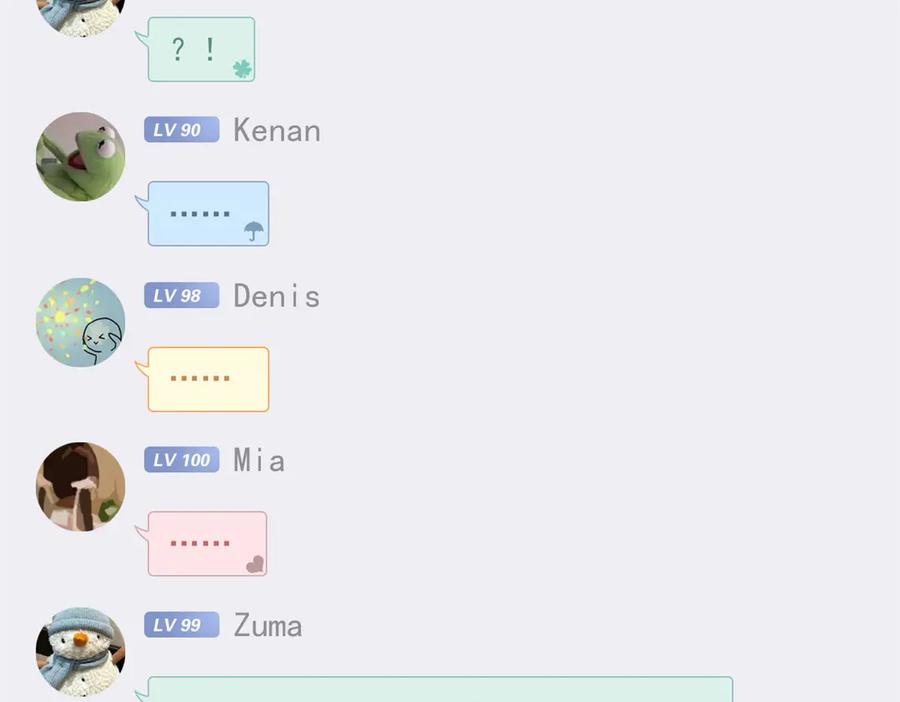The width and height of the screenshot is (900, 702).
Task: Click the username Mia
Action: (x=259, y=460)
